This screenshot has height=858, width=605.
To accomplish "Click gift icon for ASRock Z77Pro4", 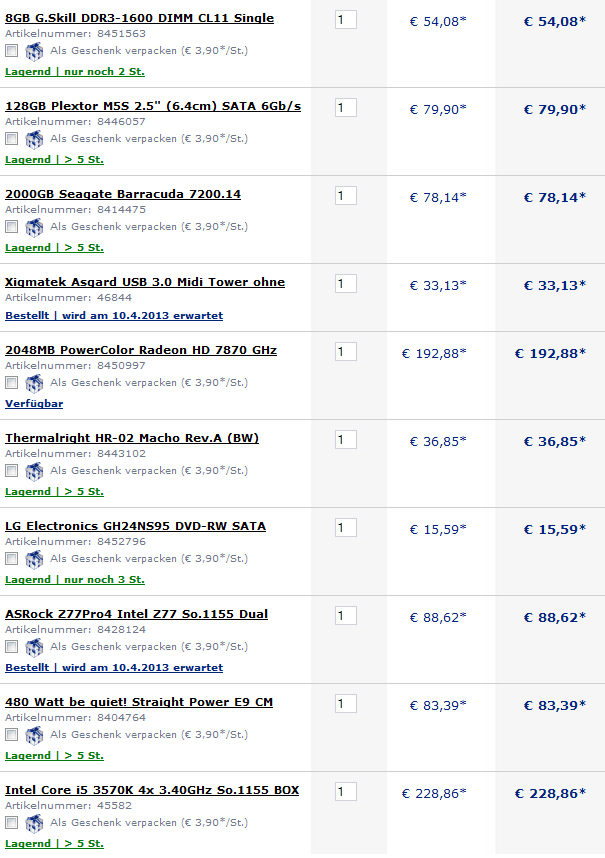I will [34, 648].
